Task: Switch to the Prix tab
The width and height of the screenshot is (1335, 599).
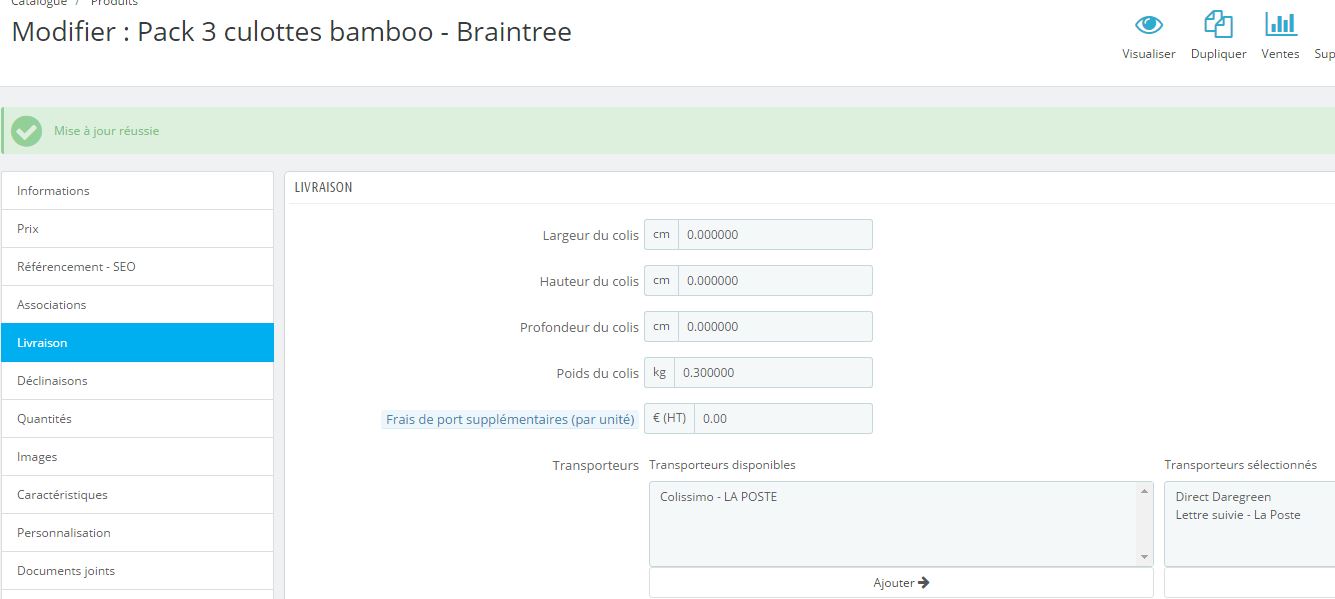Action: click(137, 229)
